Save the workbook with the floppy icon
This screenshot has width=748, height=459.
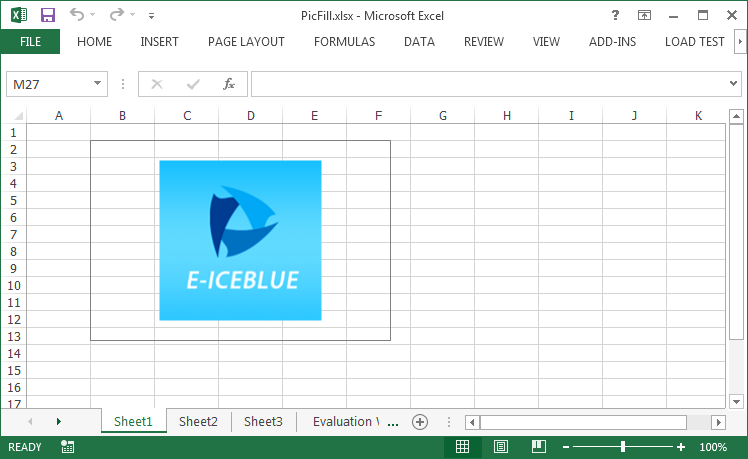(x=48, y=15)
